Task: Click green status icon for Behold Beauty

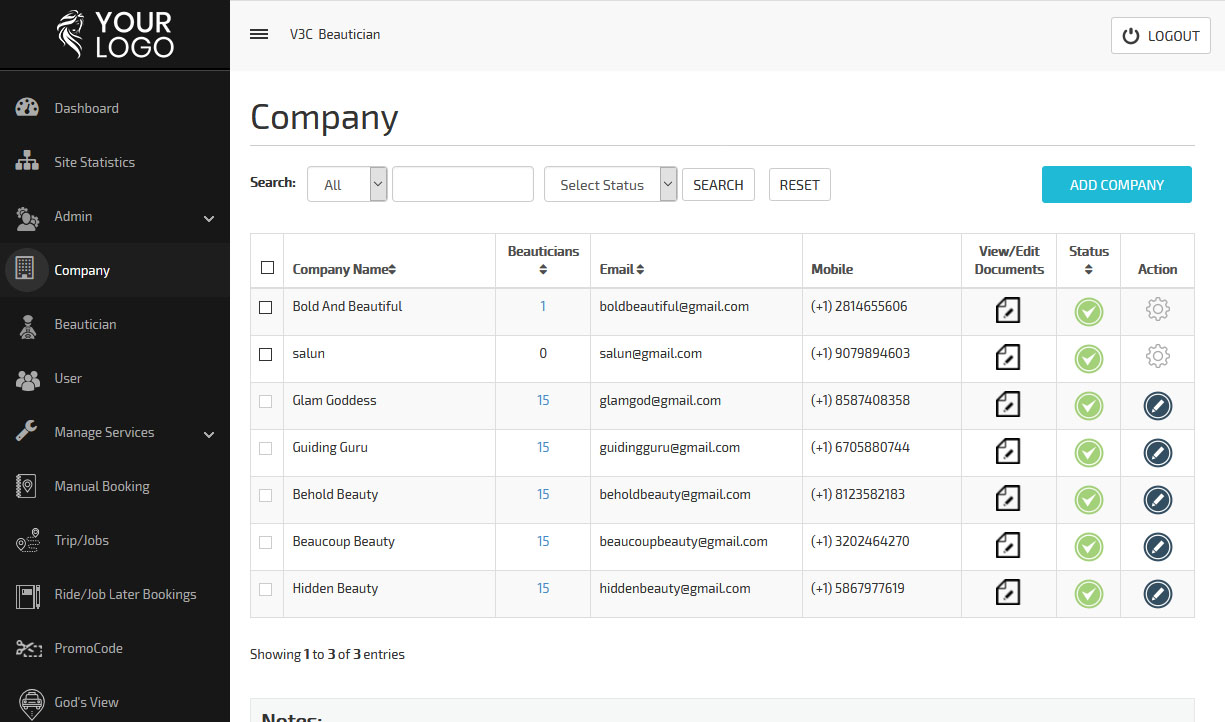Action: (1089, 500)
